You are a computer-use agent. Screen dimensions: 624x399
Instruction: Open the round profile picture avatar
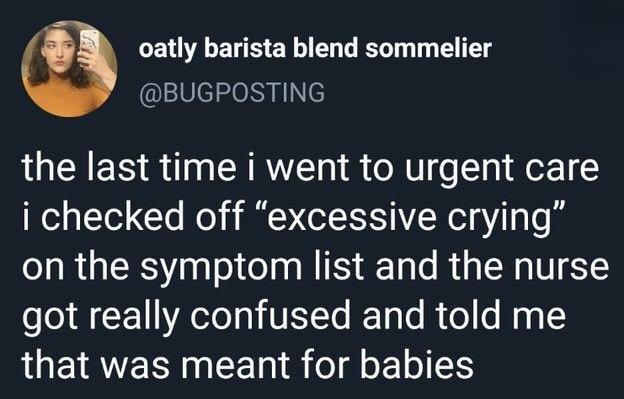pyautogui.click(x=69, y=69)
